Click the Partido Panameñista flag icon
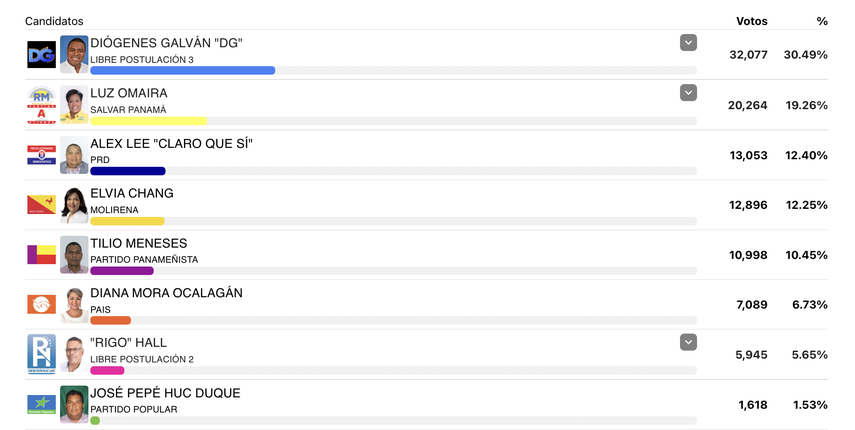 point(41,254)
